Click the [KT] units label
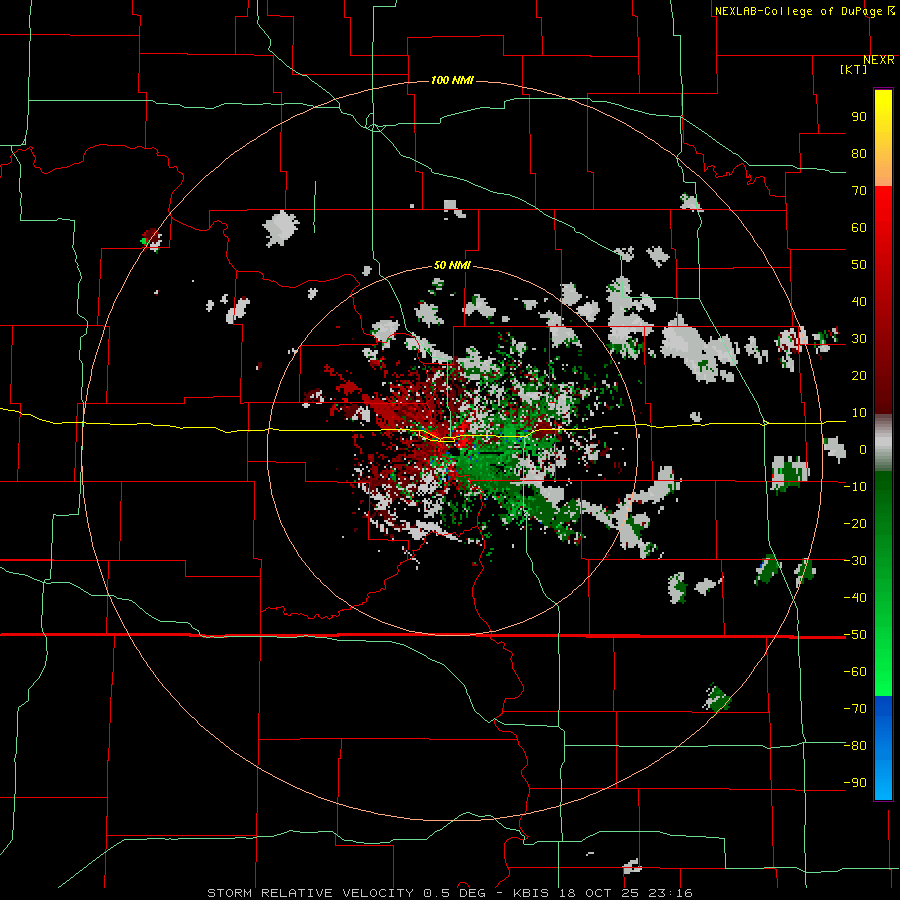Screen dimensions: 900x900 pos(854,69)
